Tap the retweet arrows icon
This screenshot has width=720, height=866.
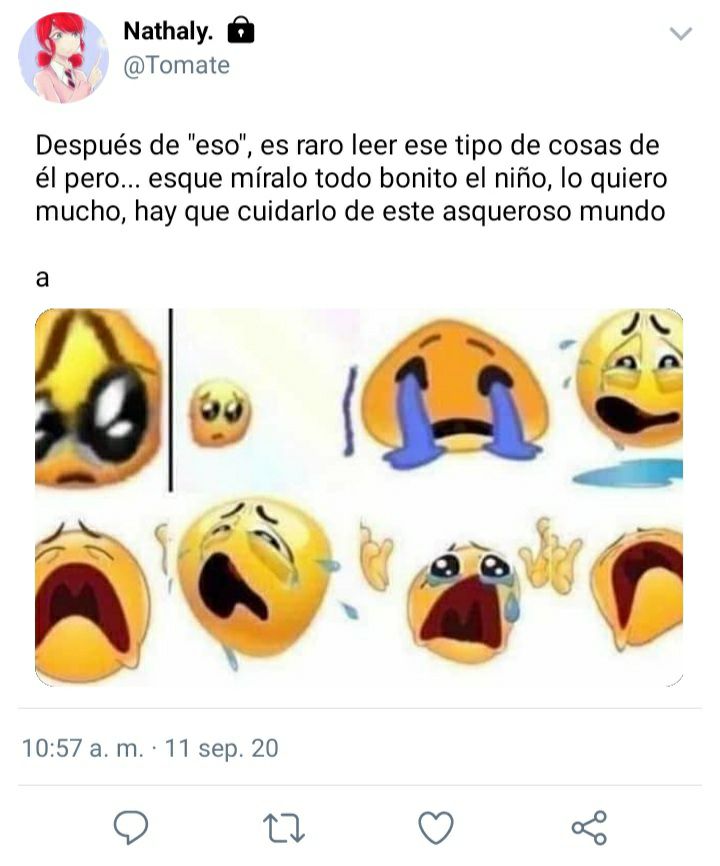[x=284, y=827]
